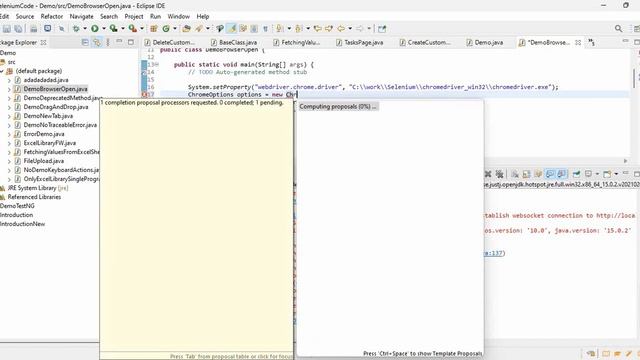Image resolution: width=640 pixels, height=360 pixels.
Task: Toggle Link with Editor in Package Explorer
Action: pos(96,42)
